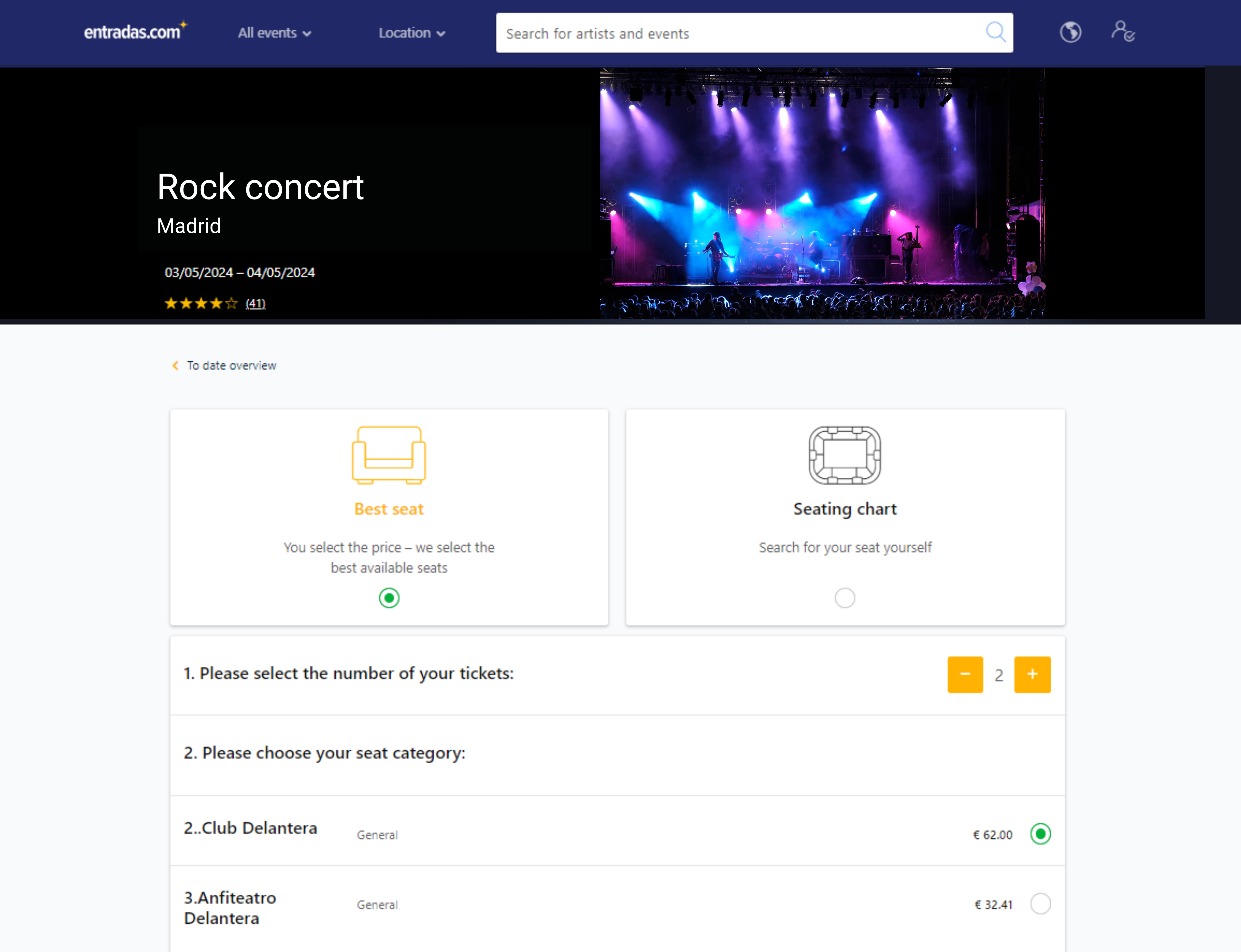Click the rock concert stage image
The height and width of the screenshot is (952, 1241).
(x=822, y=193)
